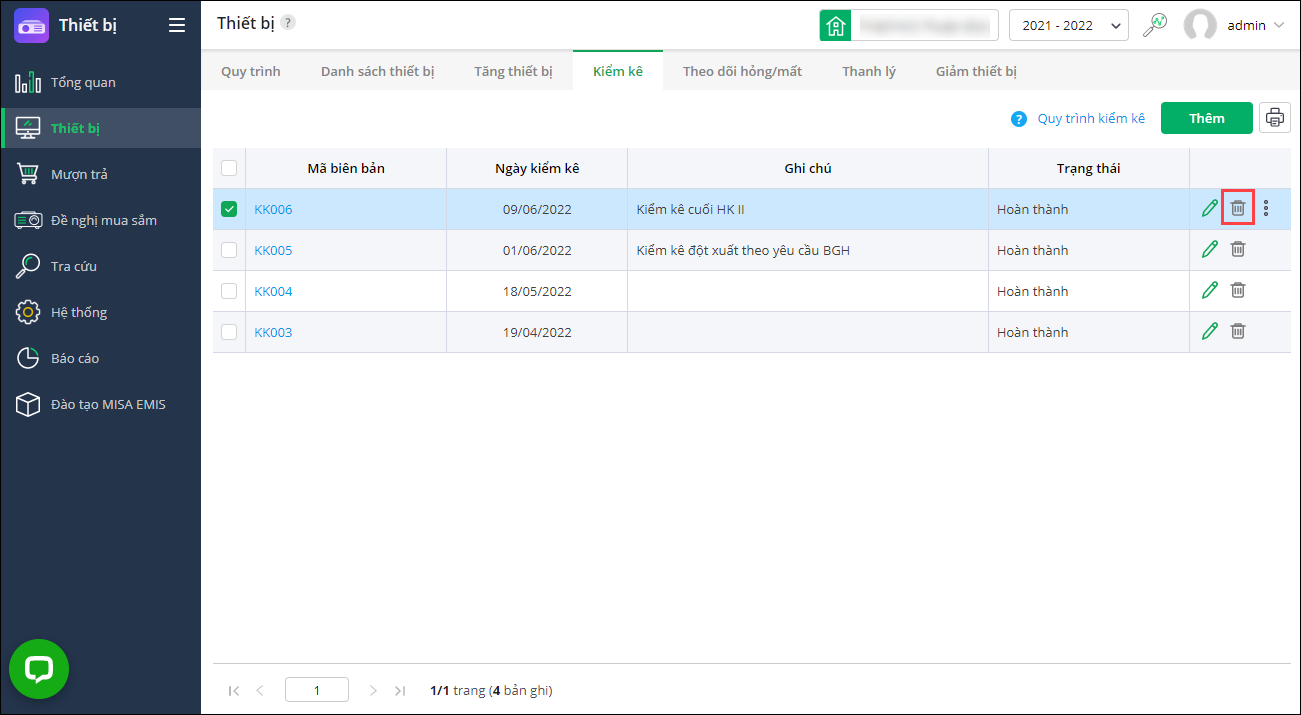Delete record KK004 with trash icon

click(x=1238, y=290)
